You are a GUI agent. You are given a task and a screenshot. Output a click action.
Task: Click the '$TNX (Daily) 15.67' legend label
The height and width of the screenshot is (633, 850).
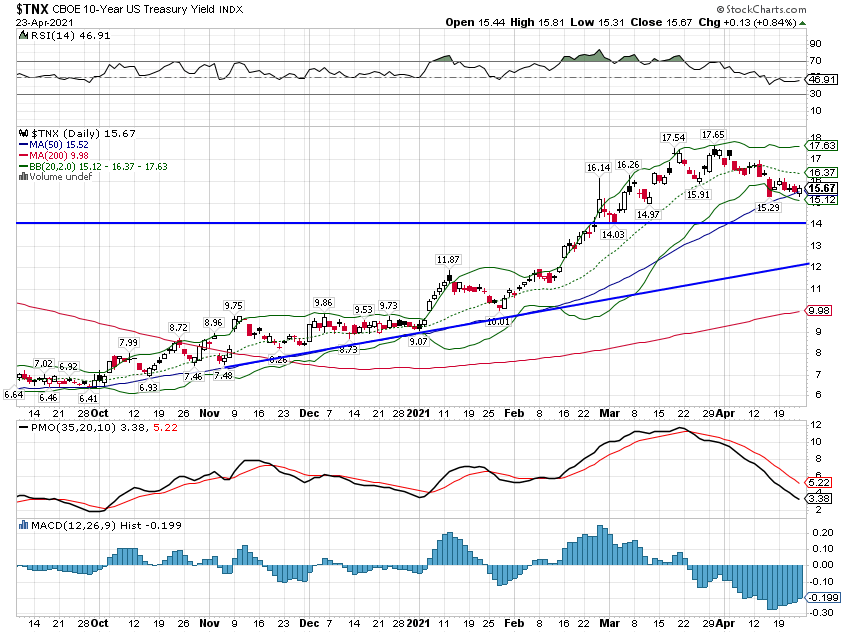[x=83, y=133]
